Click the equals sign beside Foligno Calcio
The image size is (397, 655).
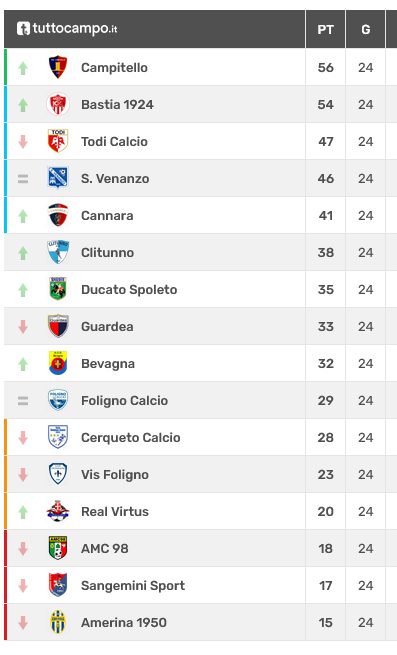23,401
